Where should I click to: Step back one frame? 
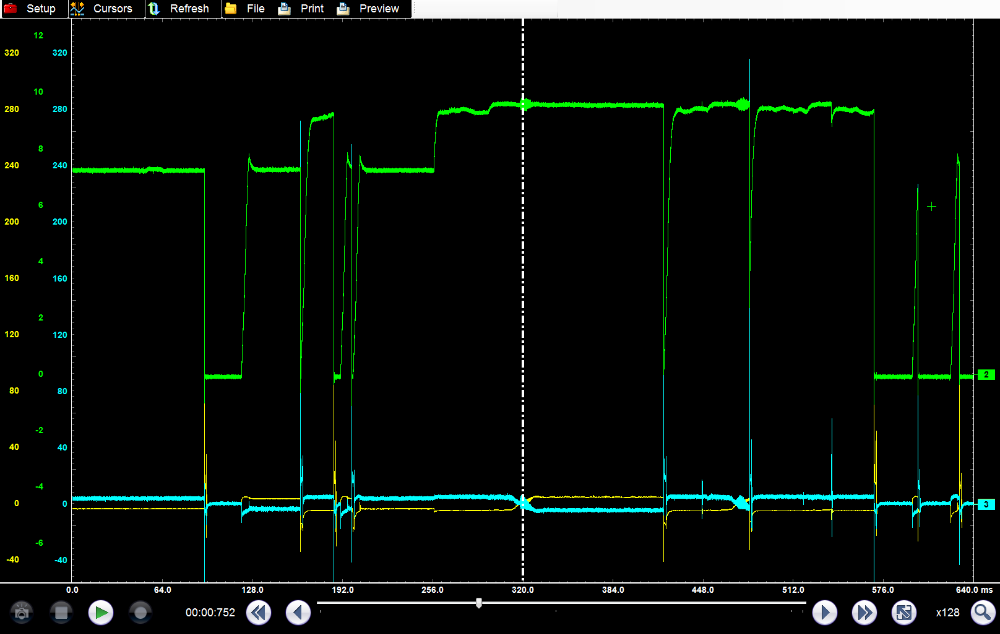(298, 612)
